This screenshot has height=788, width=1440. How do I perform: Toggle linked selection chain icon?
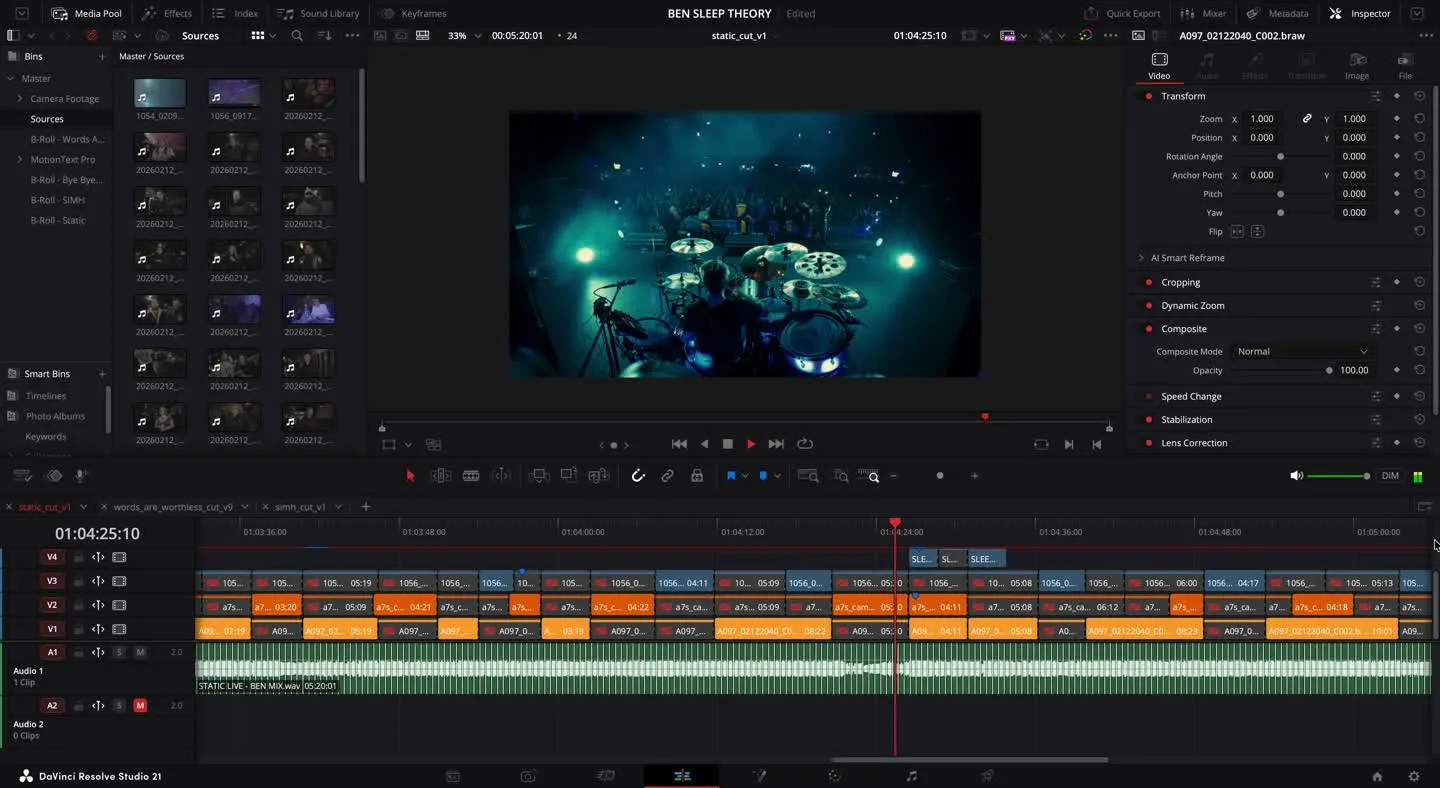667,476
